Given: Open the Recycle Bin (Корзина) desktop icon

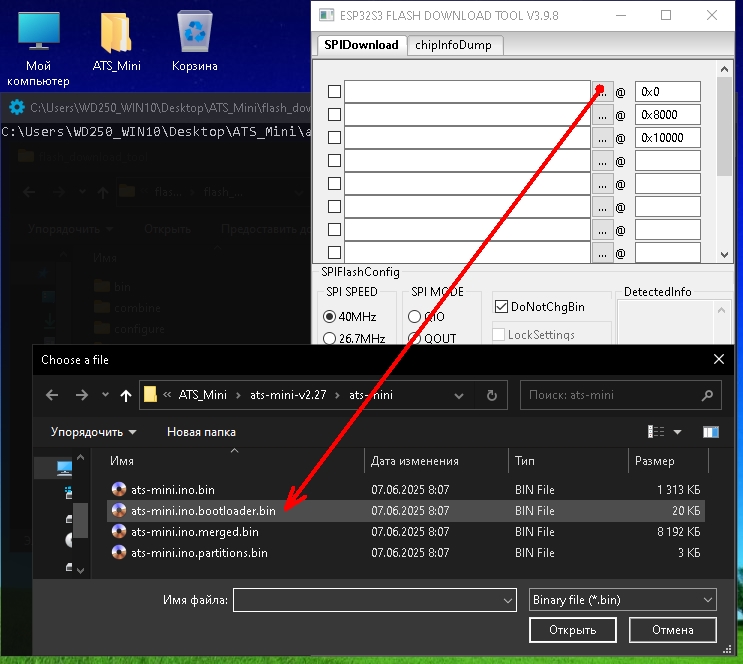Looking at the screenshot, I should 194,40.
